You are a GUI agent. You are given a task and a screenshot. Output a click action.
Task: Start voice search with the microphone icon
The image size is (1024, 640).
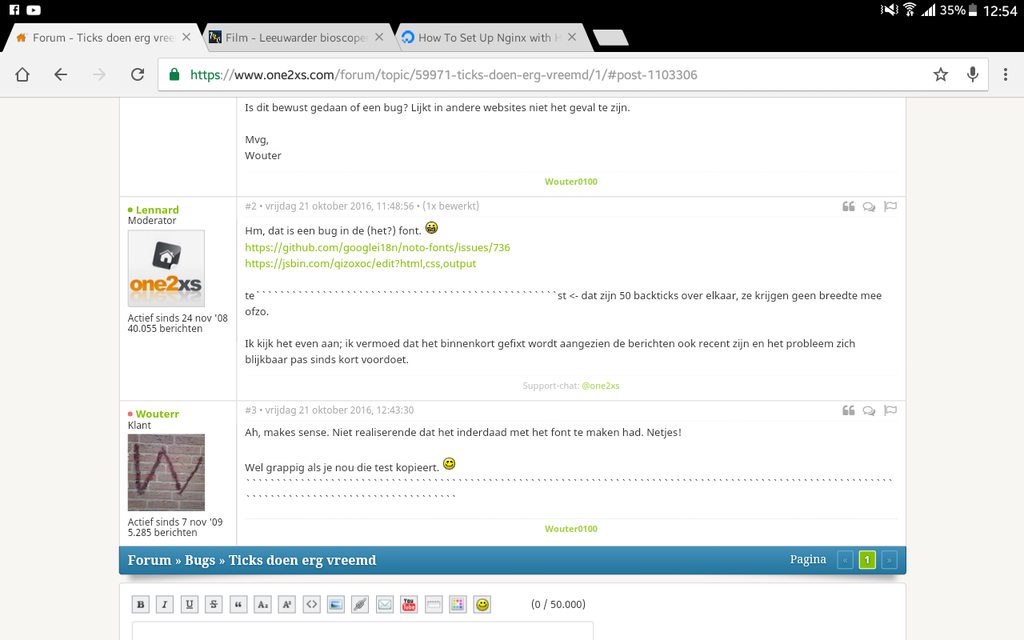pos(972,74)
